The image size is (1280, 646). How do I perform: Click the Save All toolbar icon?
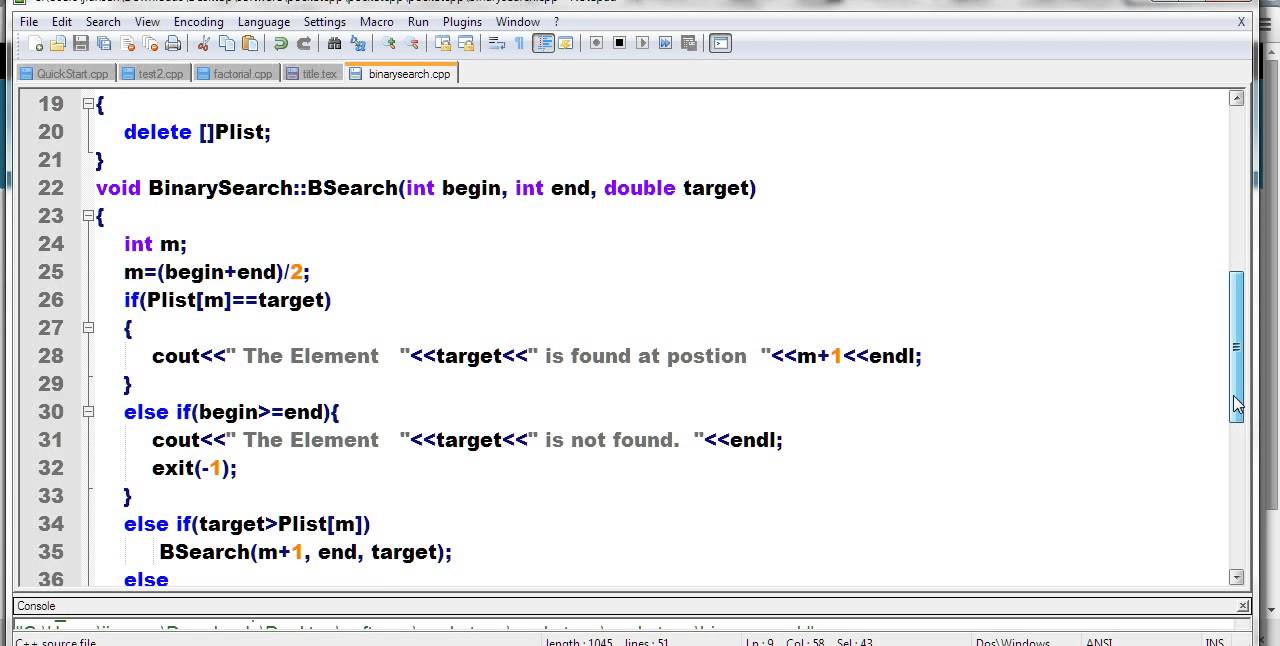point(104,43)
